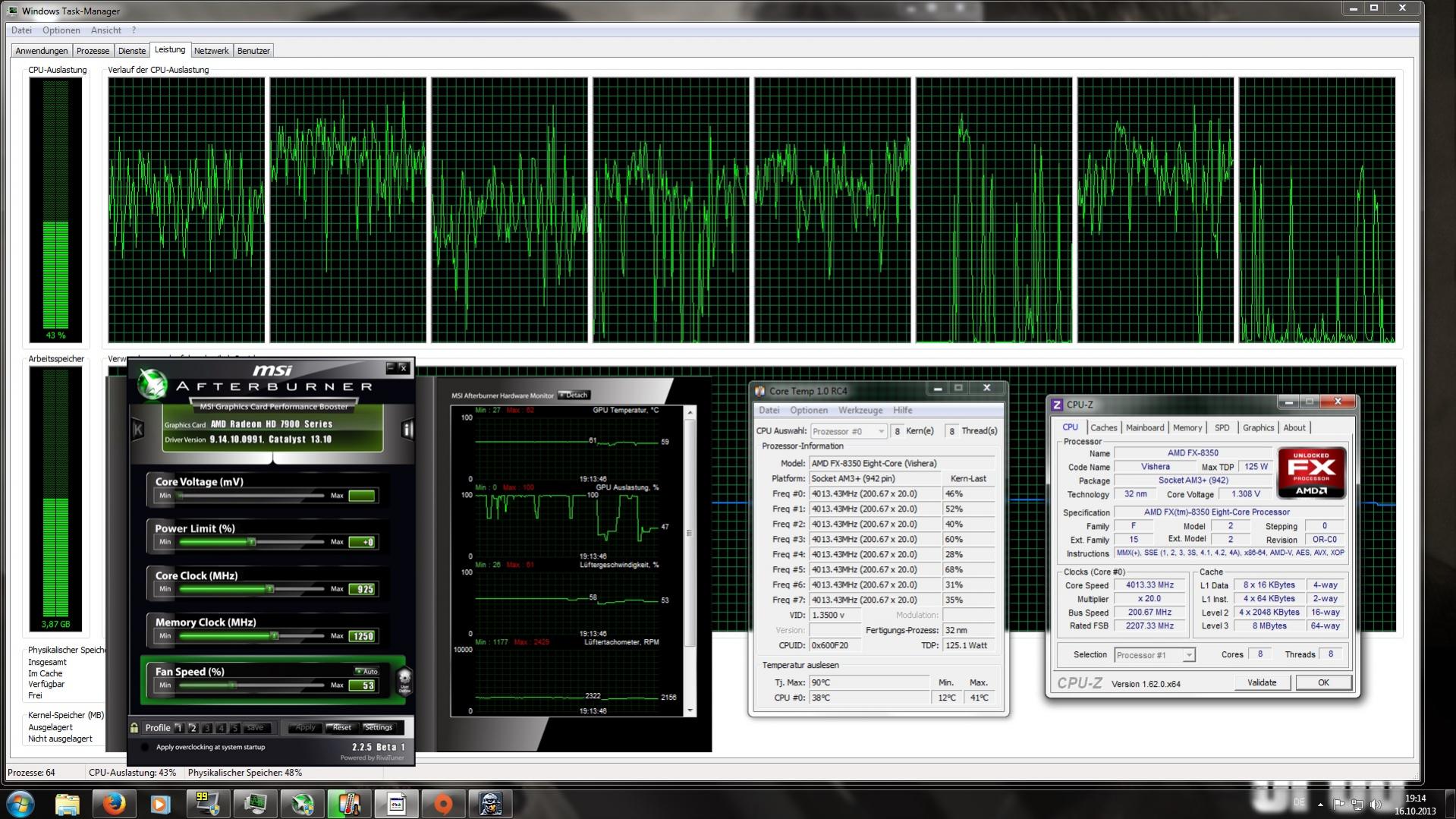The height and width of the screenshot is (819, 1456).
Task: Open the Memory tab in CPU-Z
Action: pyautogui.click(x=1187, y=427)
